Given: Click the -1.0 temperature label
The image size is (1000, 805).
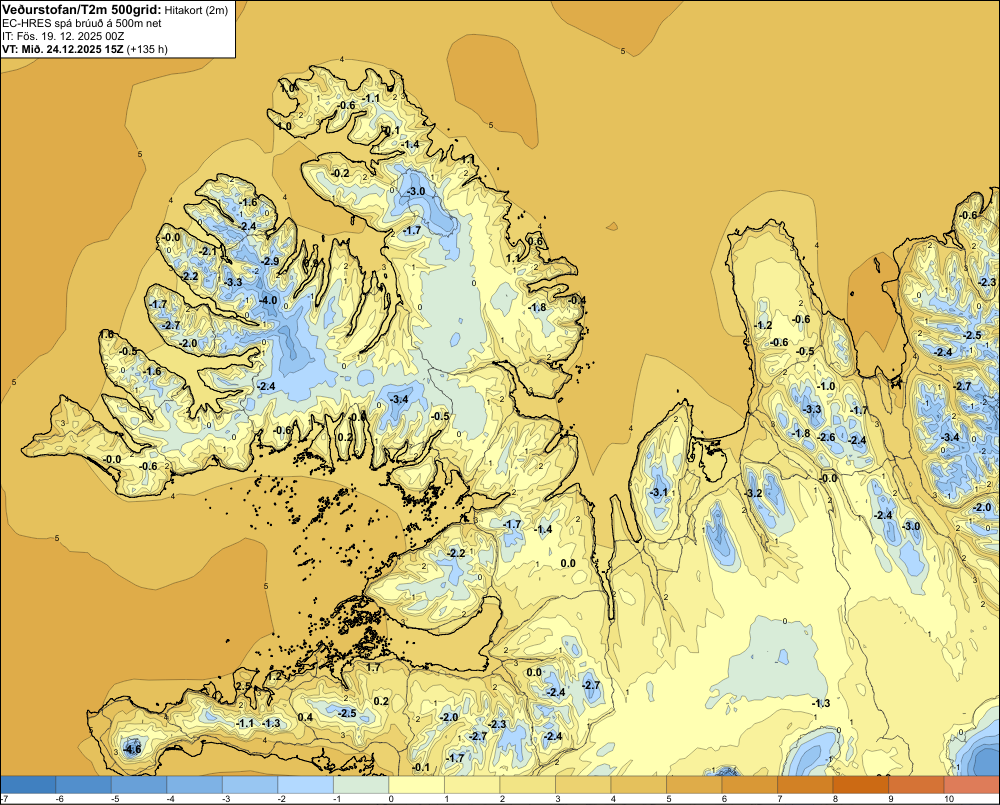Looking at the screenshot, I should 826,387.
